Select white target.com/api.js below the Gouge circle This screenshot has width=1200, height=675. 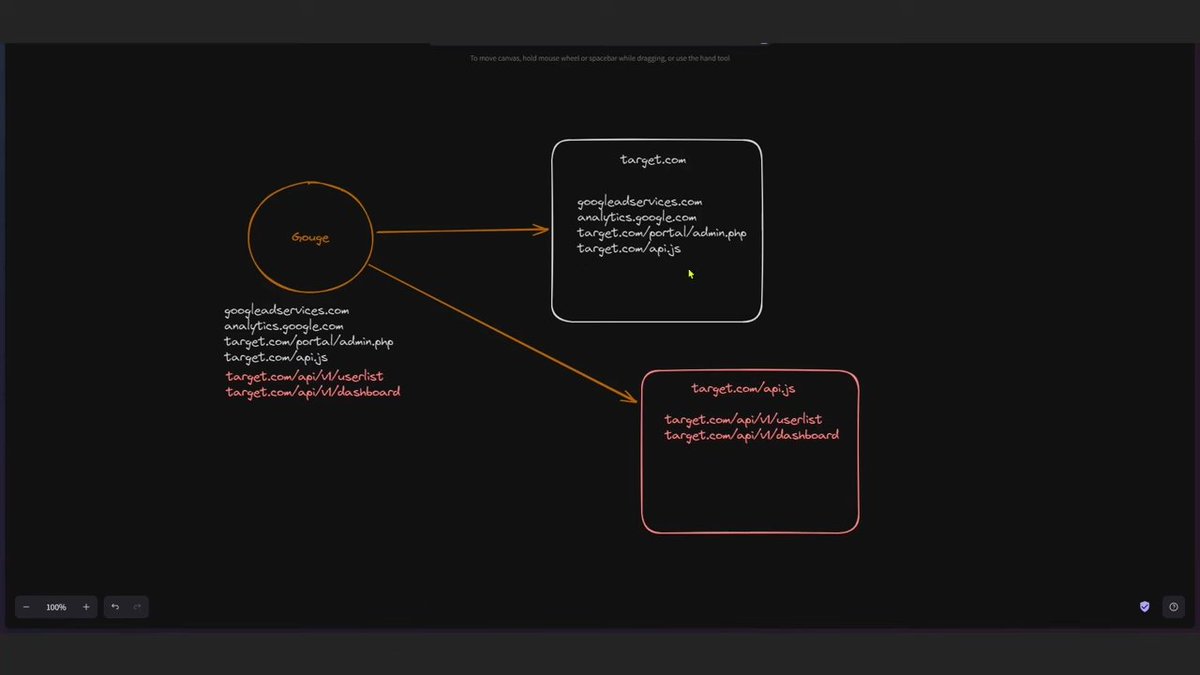276,357
